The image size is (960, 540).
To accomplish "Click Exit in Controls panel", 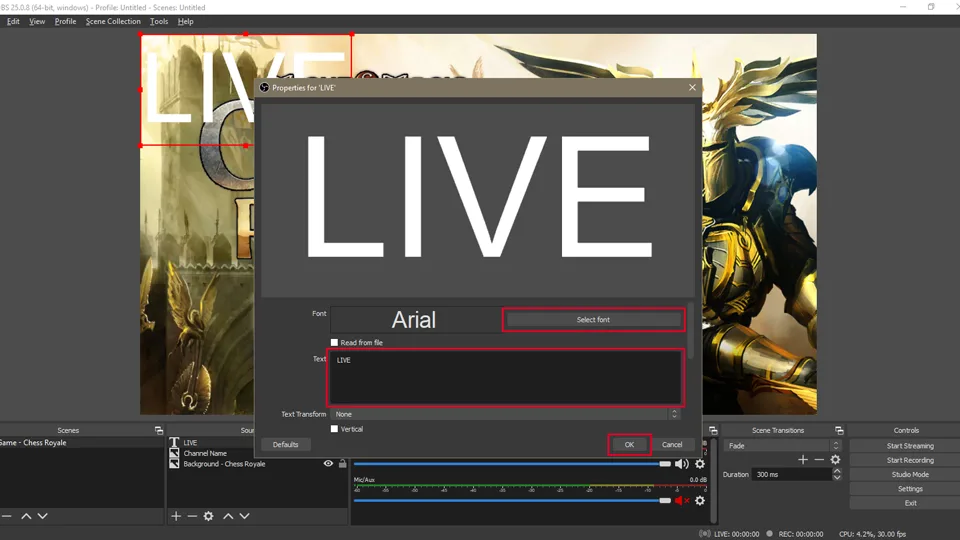I will click(910, 503).
